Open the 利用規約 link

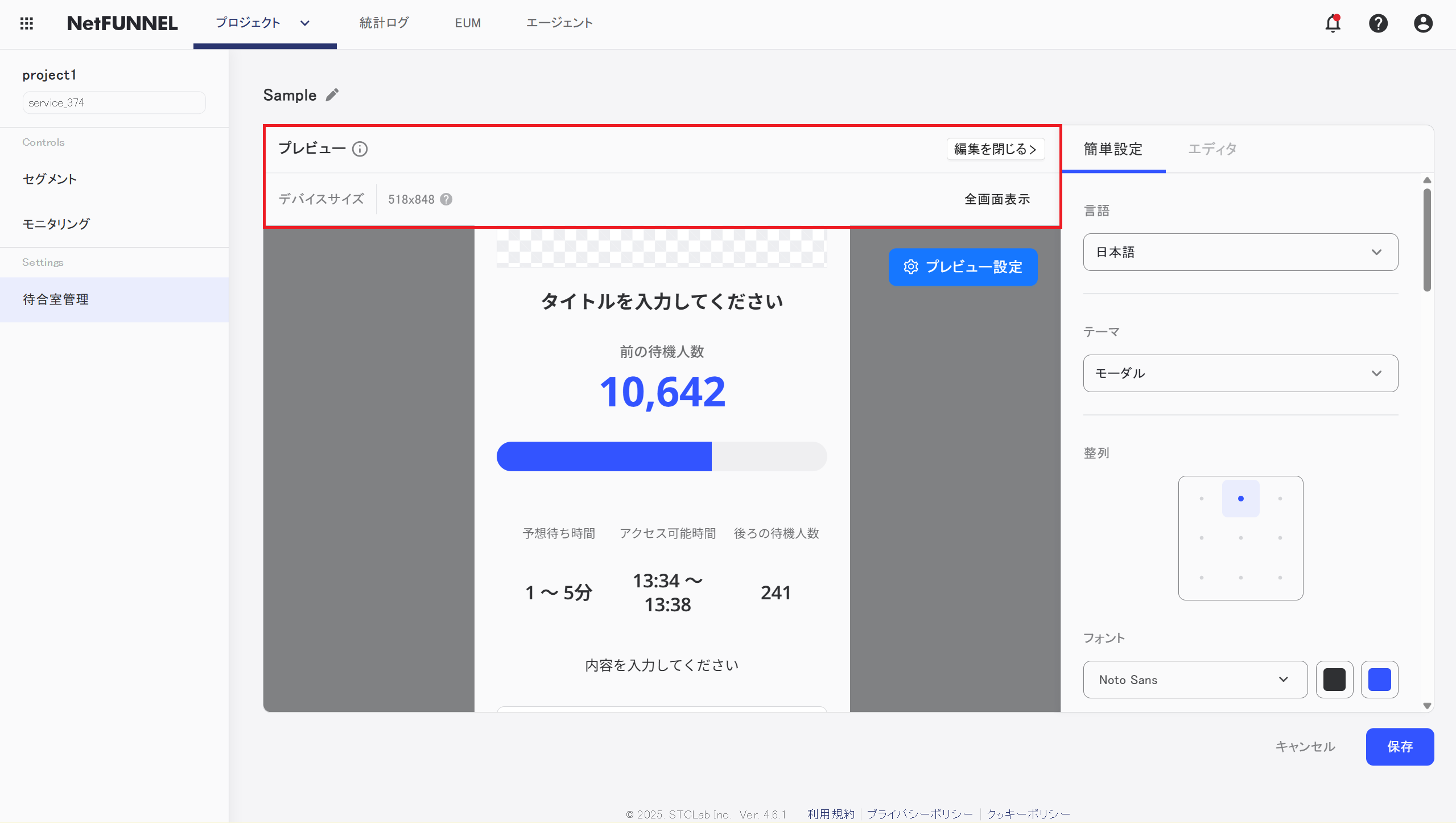(x=830, y=813)
